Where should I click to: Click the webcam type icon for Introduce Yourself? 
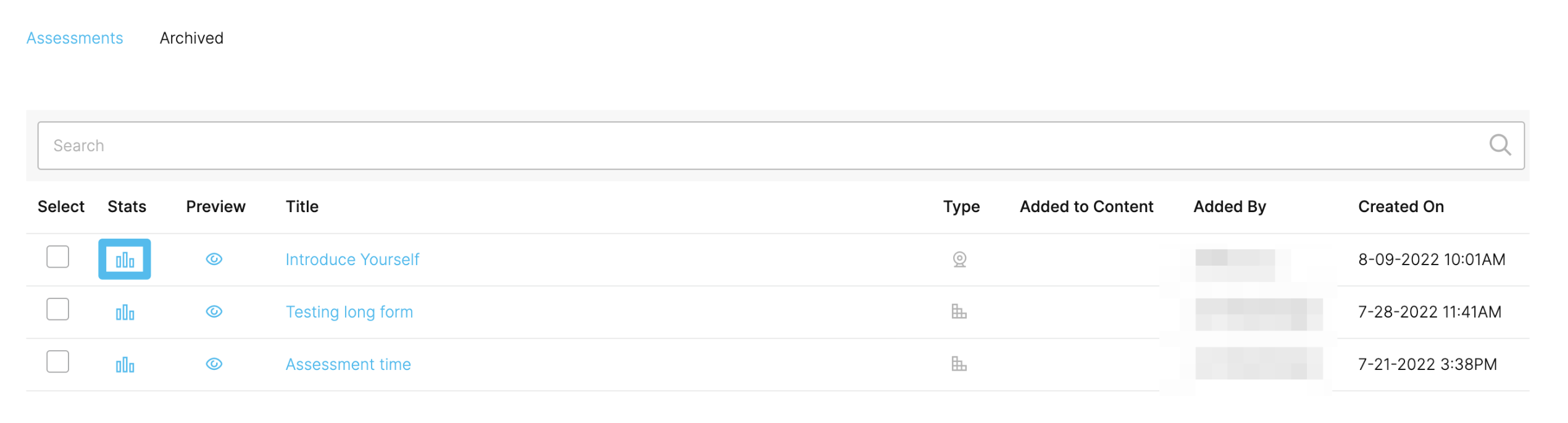click(x=960, y=260)
